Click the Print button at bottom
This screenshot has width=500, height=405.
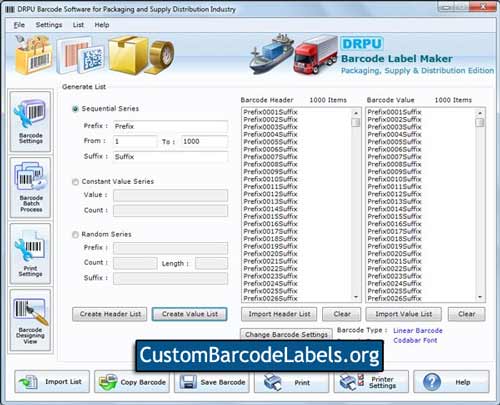tap(291, 382)
